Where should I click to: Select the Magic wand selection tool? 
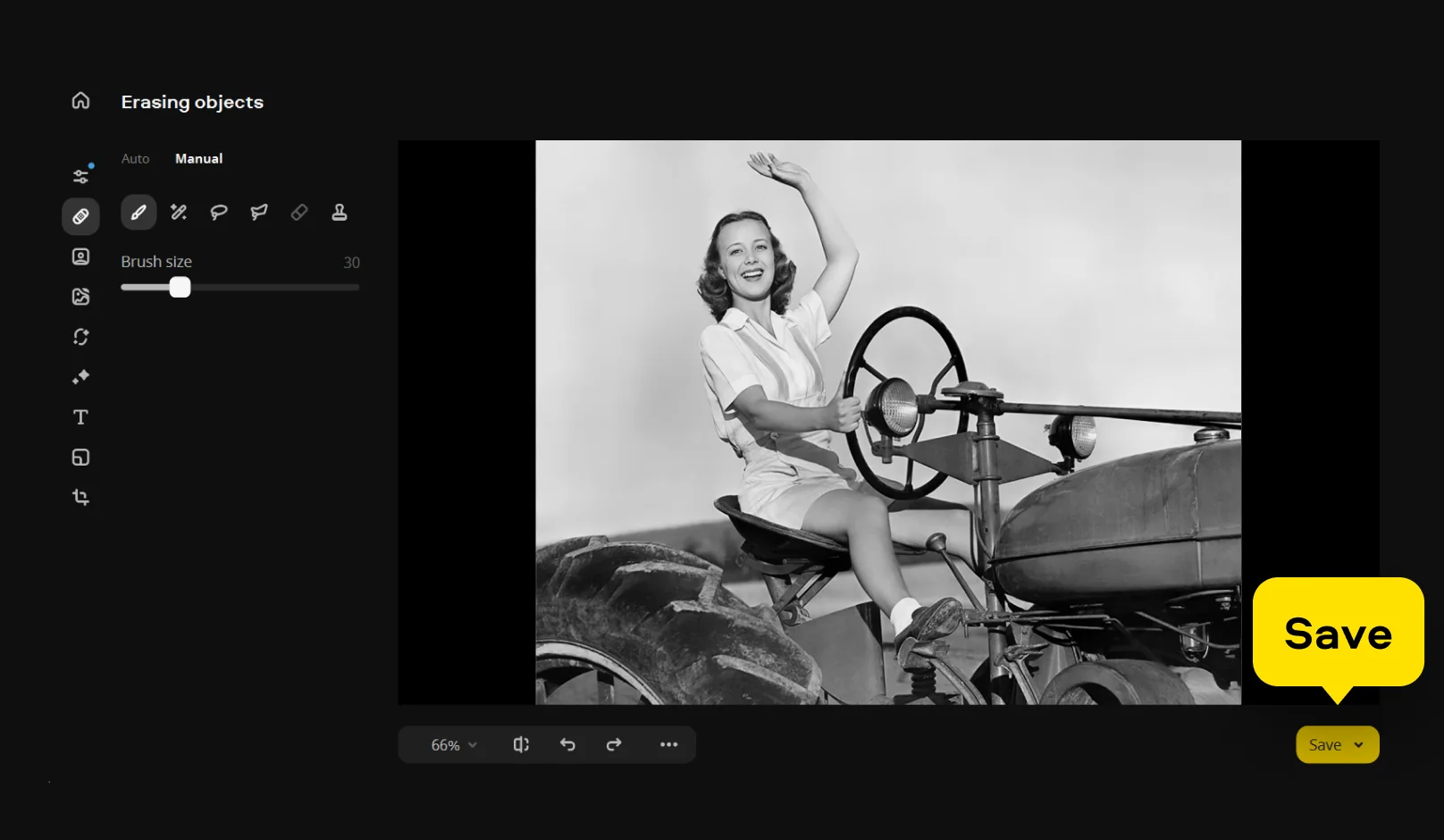(x=179, y=213)
